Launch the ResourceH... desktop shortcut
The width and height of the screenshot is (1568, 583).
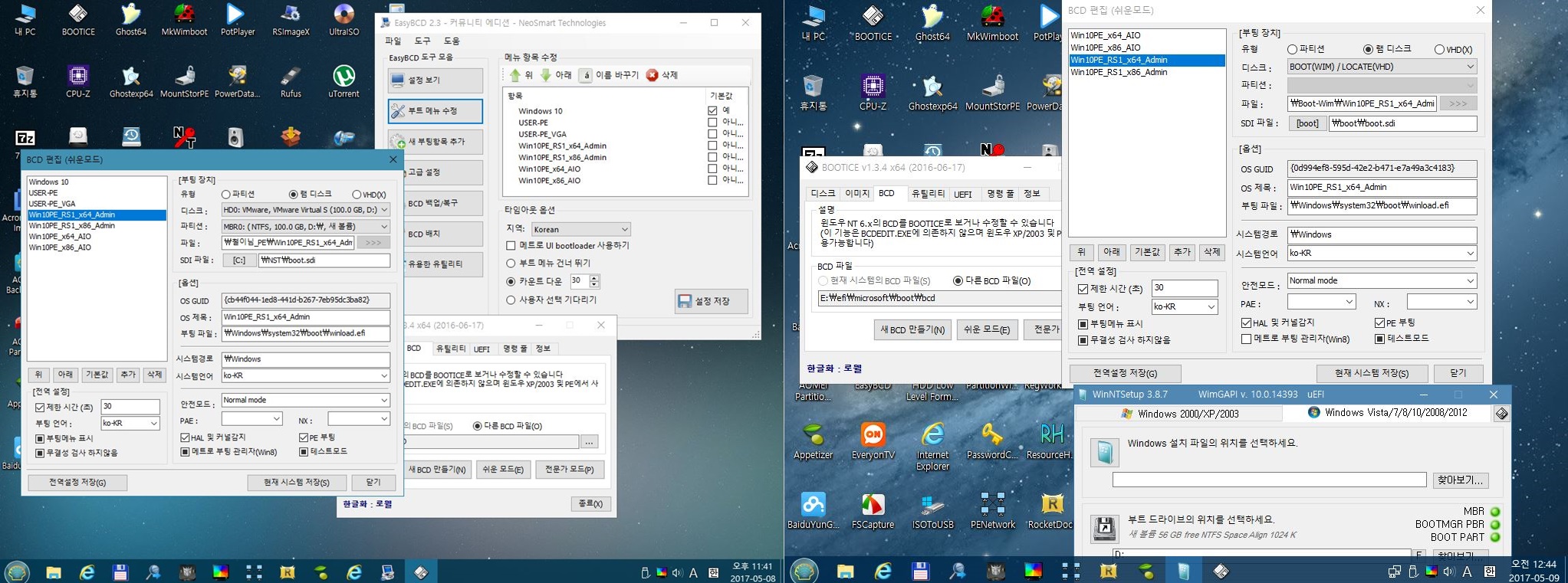tap(1051, 441)
